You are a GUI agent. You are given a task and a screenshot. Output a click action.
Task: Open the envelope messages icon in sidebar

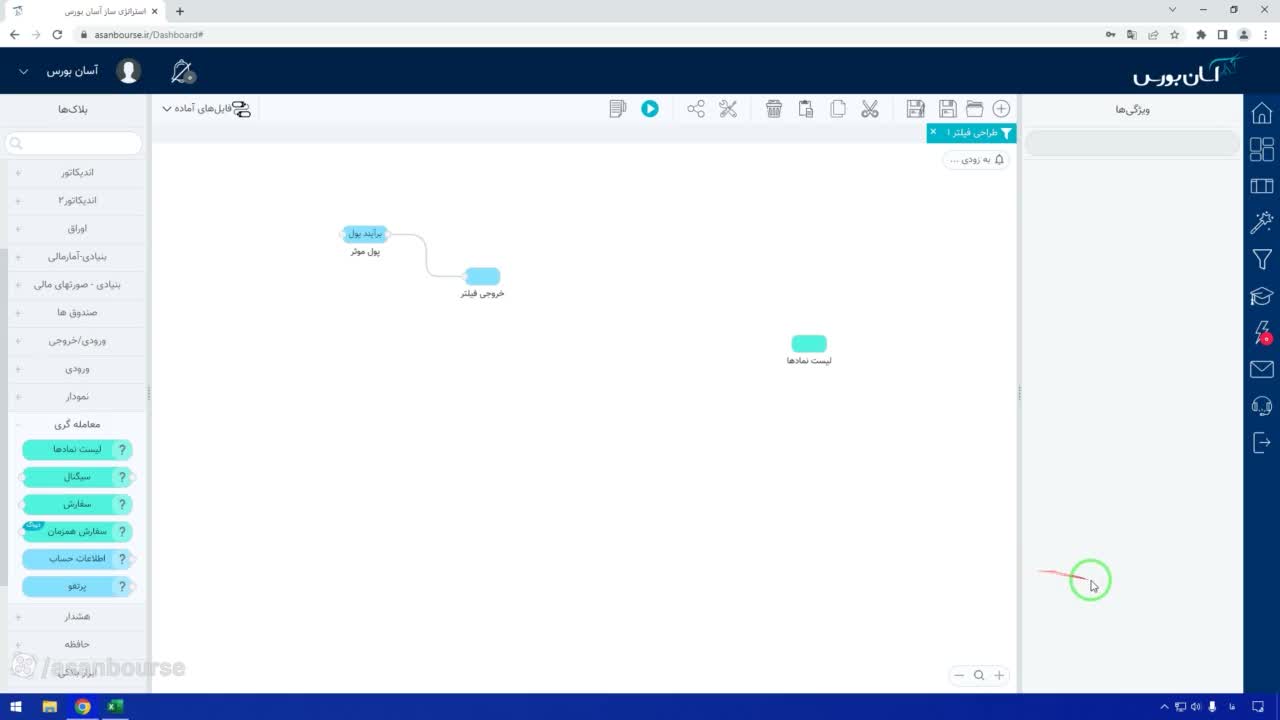(x=1262, y=370)
